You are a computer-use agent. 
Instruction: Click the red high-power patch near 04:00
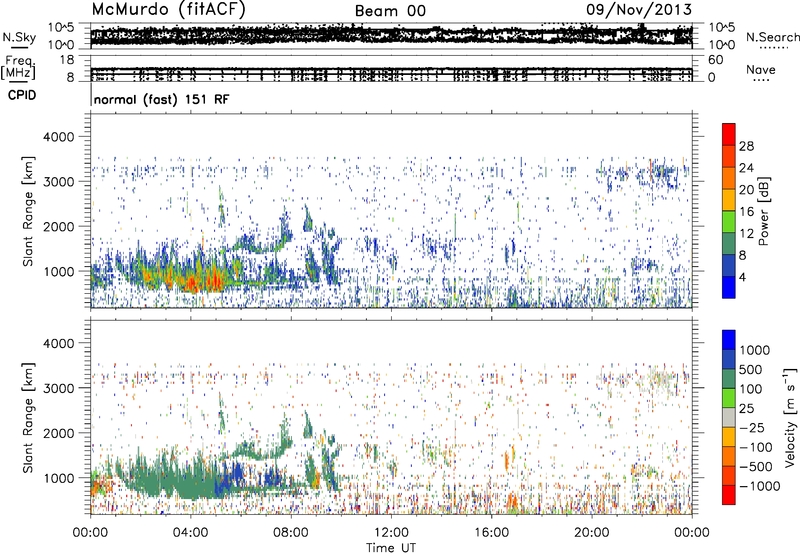(x=193, y=284)
